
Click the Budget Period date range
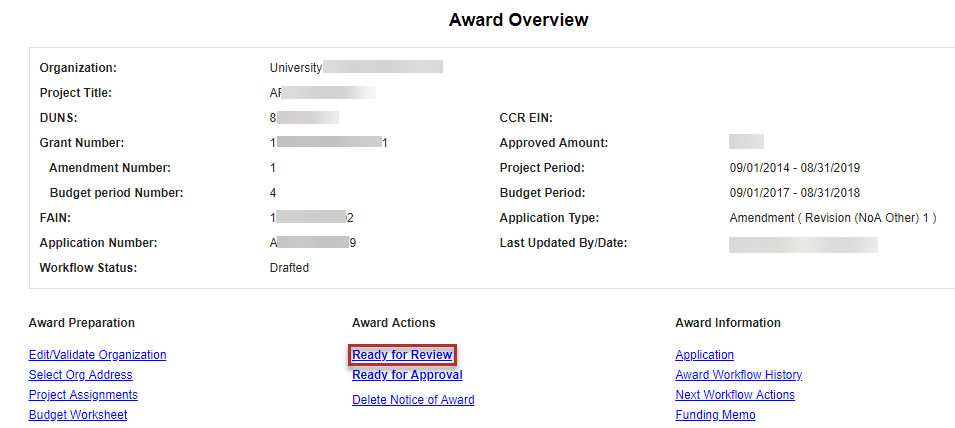(794, 193)
